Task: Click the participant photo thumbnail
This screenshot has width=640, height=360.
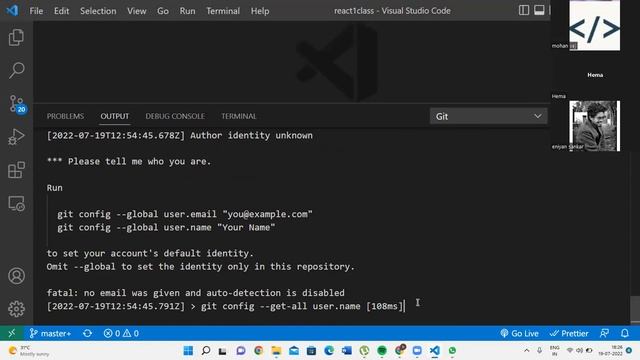Action: pos(594,126)
